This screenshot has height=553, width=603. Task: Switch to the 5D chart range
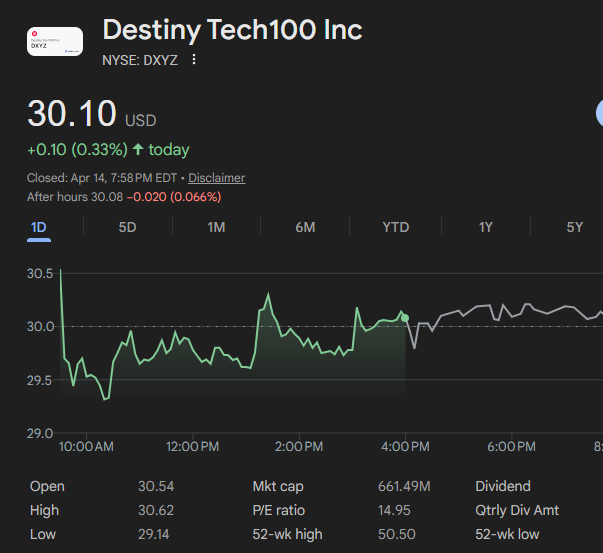pyautogui.click(x=127, y=227)
